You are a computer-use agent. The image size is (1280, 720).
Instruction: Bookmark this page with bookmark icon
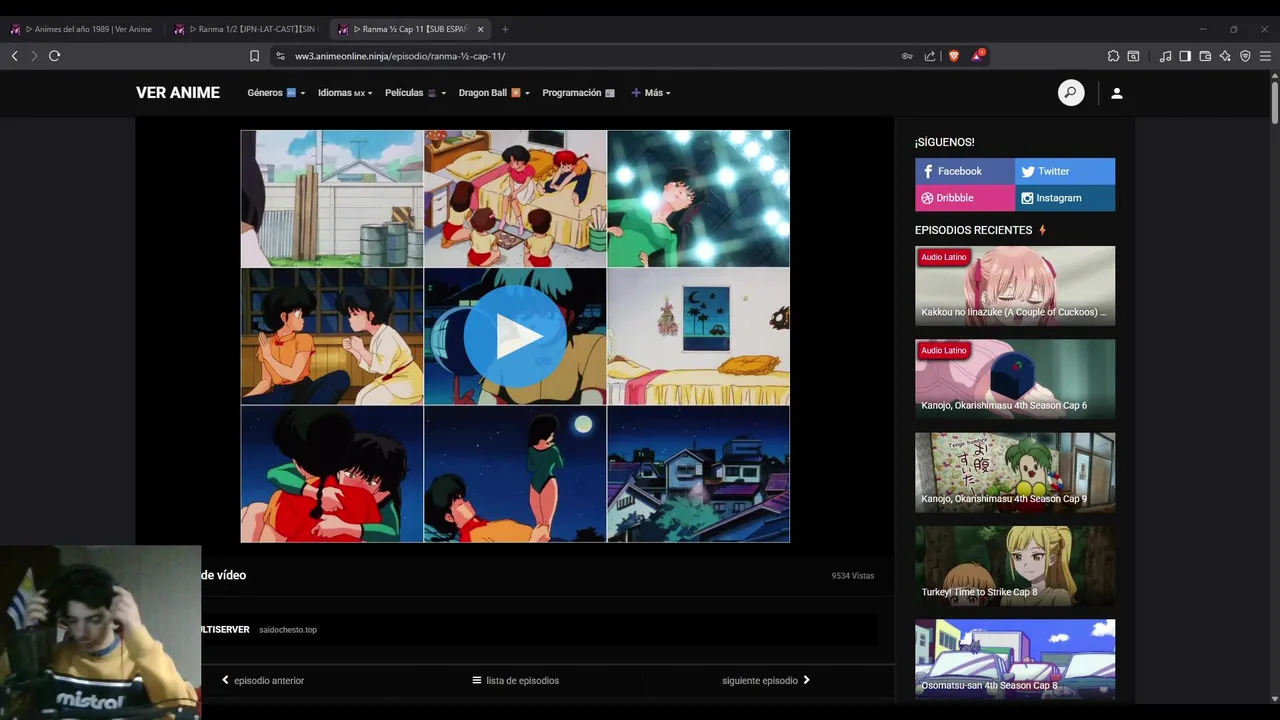[254, 56]
